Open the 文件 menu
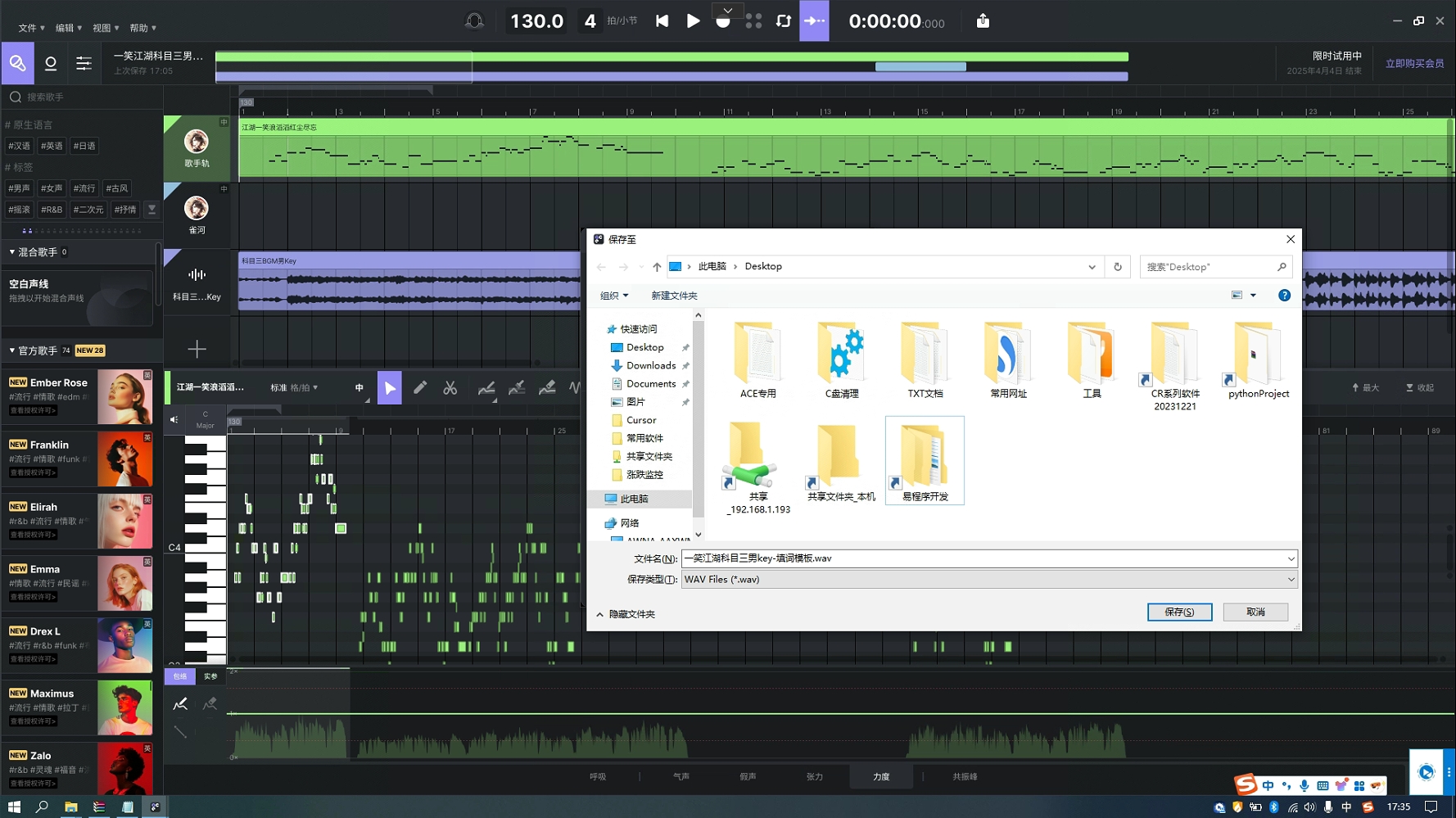 [31, 28]
